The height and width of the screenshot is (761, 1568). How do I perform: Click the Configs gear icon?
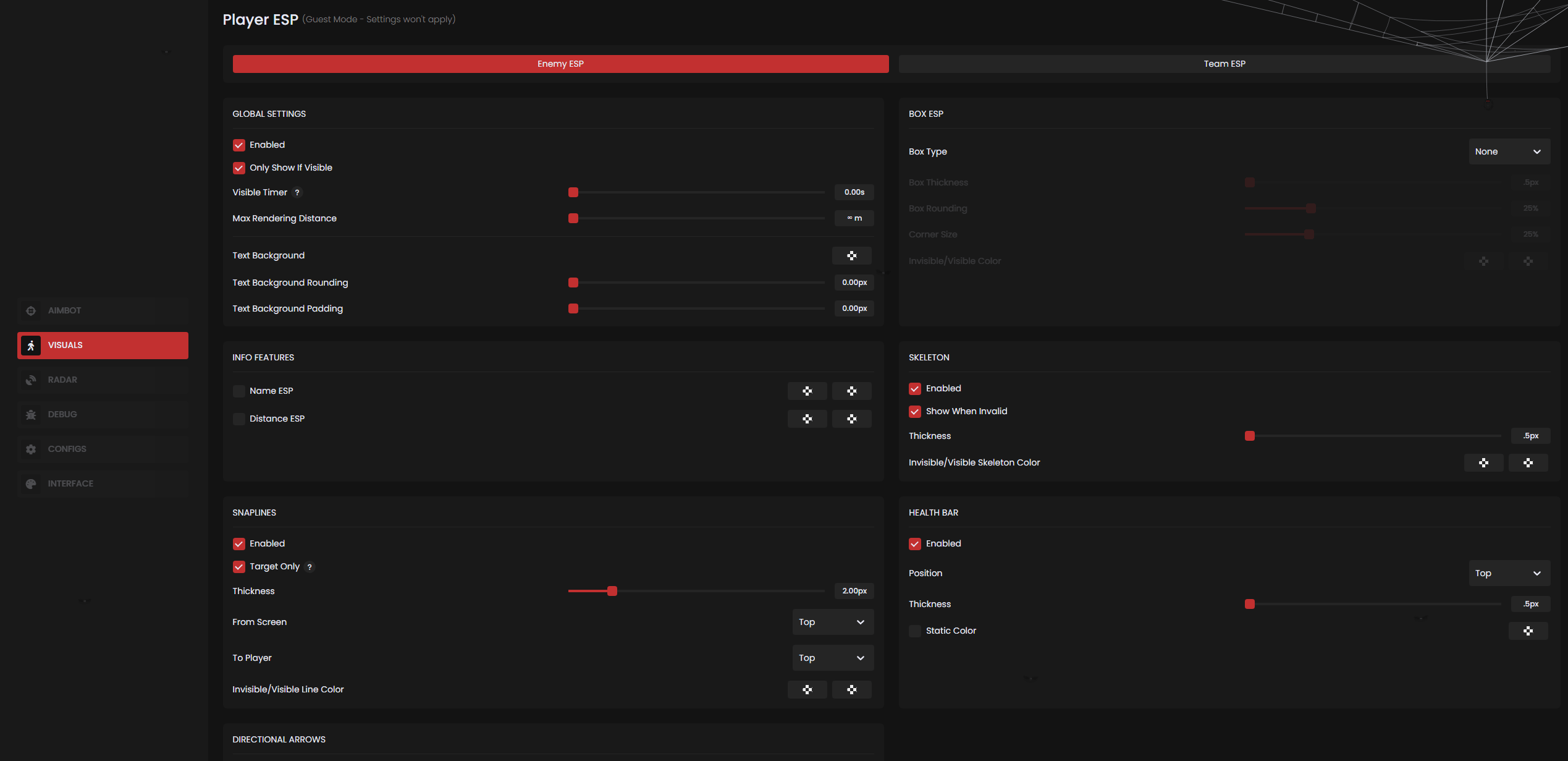(x=31, y=449)
